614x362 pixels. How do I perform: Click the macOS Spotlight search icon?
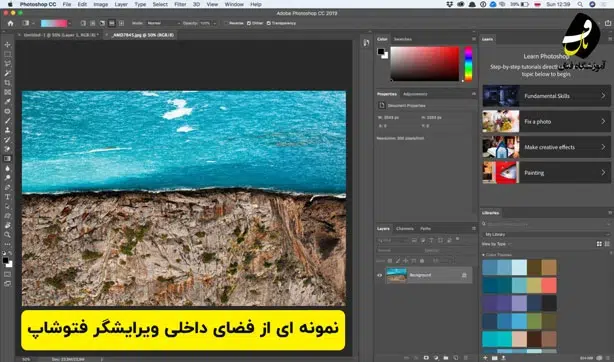click(x=580, y=4)
